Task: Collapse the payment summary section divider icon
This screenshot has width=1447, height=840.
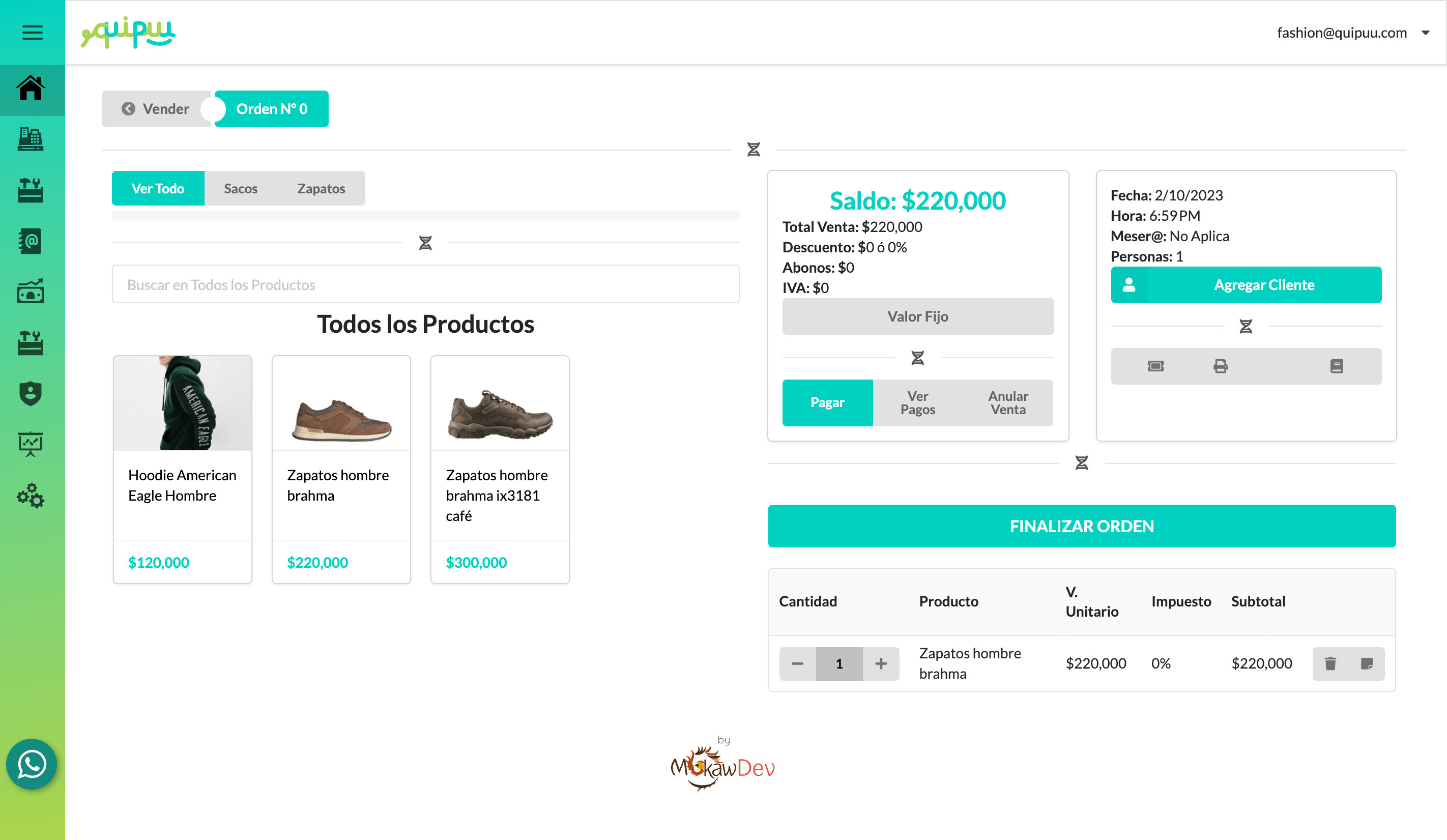Action: click(917, 358)
